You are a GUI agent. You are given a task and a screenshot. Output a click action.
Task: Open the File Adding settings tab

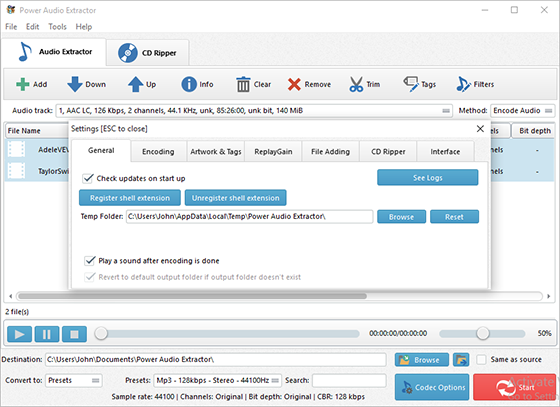(330, 152)
